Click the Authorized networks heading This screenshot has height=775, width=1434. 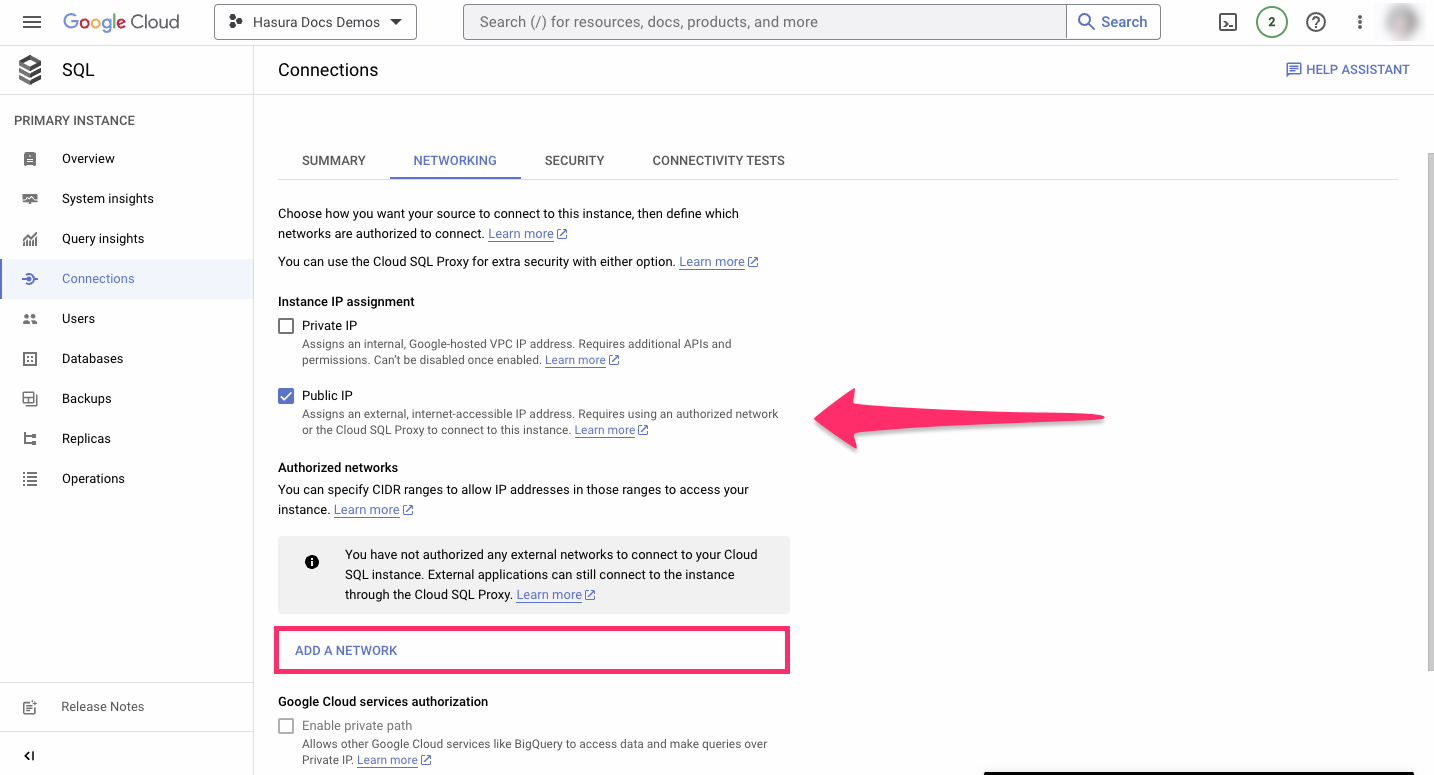[x=338, y=467]
